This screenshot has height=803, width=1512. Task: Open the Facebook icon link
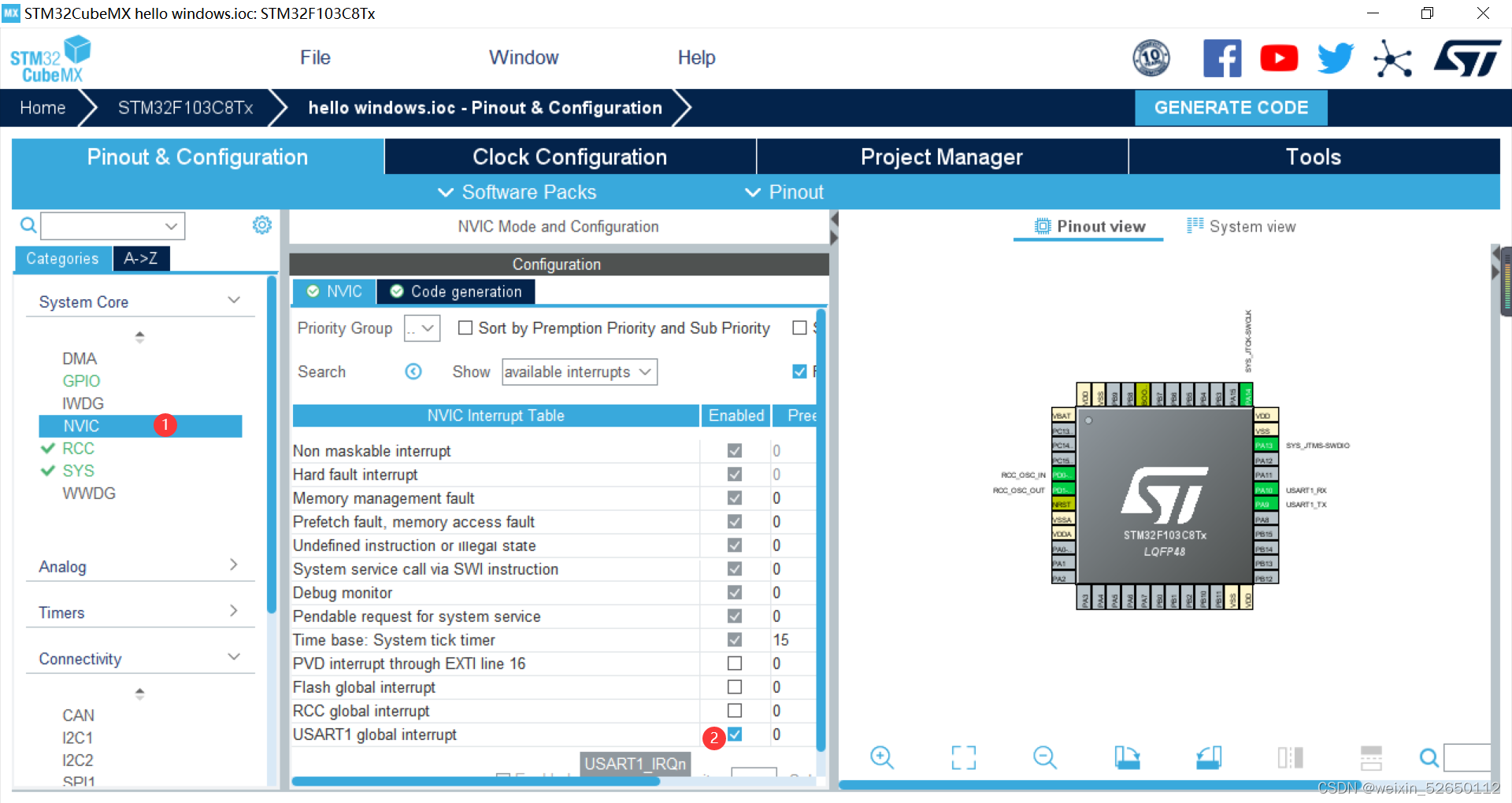click(1222, 58)
